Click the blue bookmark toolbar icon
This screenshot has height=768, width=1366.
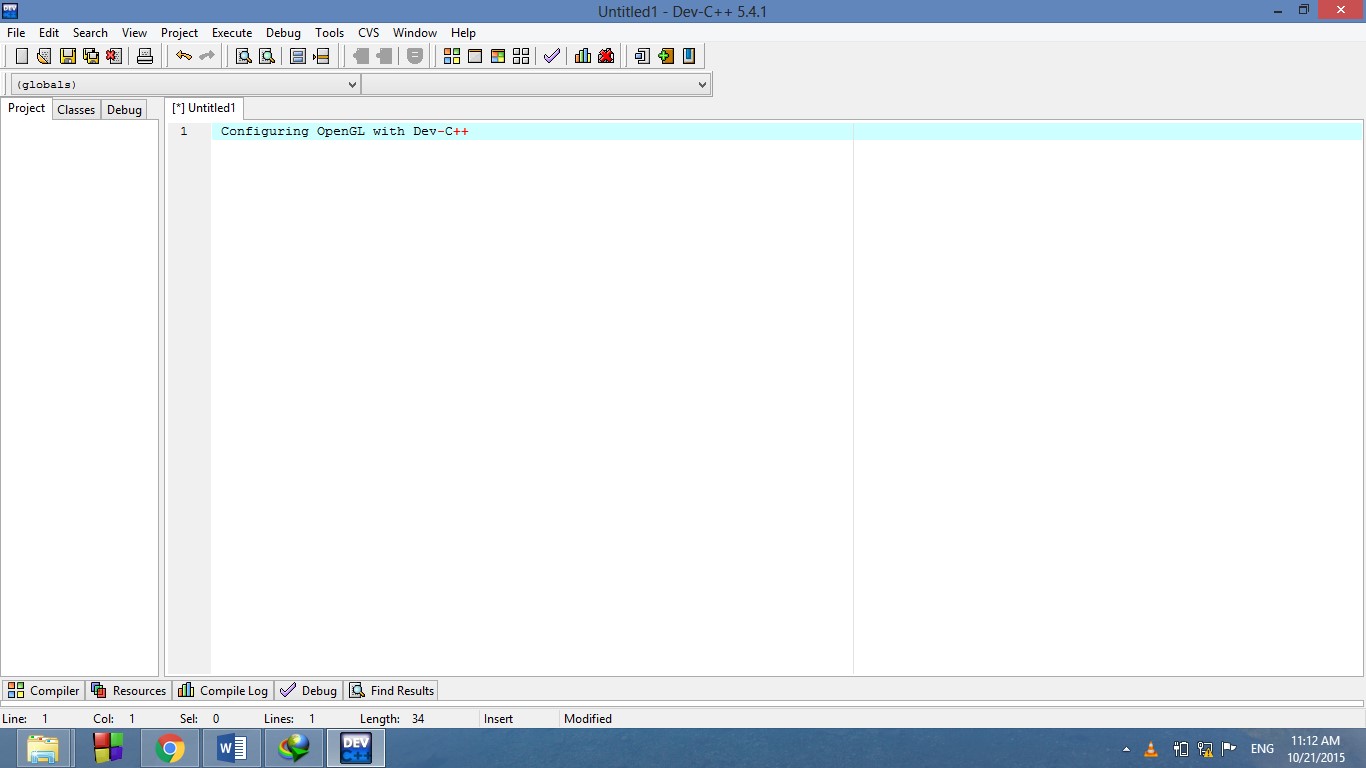point(689,56)
